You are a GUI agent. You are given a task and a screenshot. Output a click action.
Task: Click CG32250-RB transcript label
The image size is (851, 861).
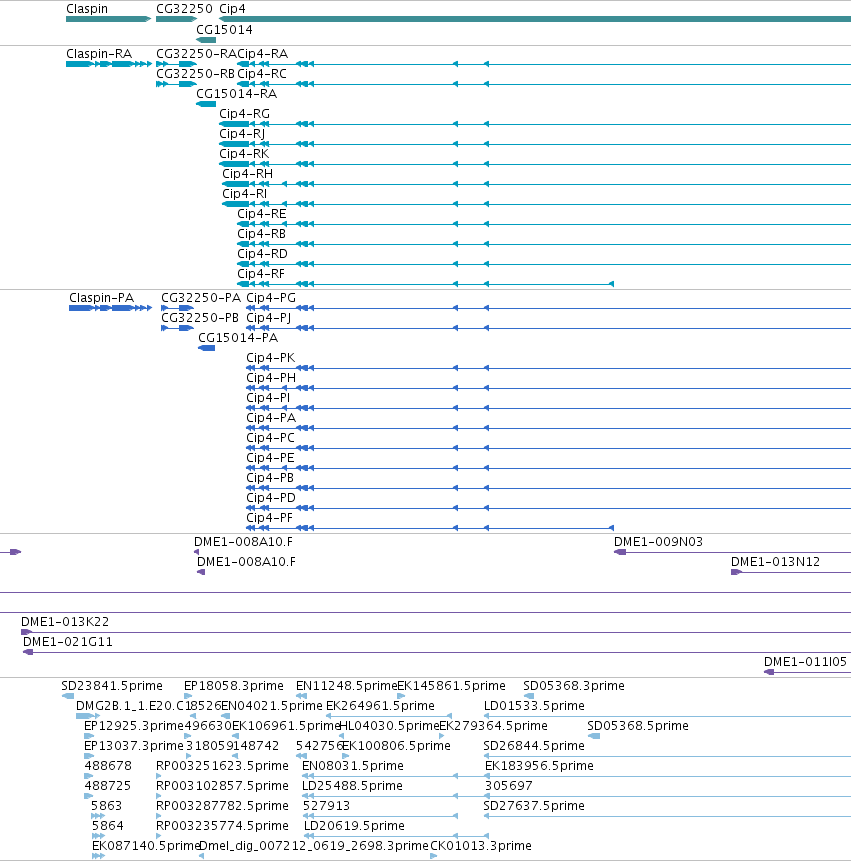click(195, 74)
